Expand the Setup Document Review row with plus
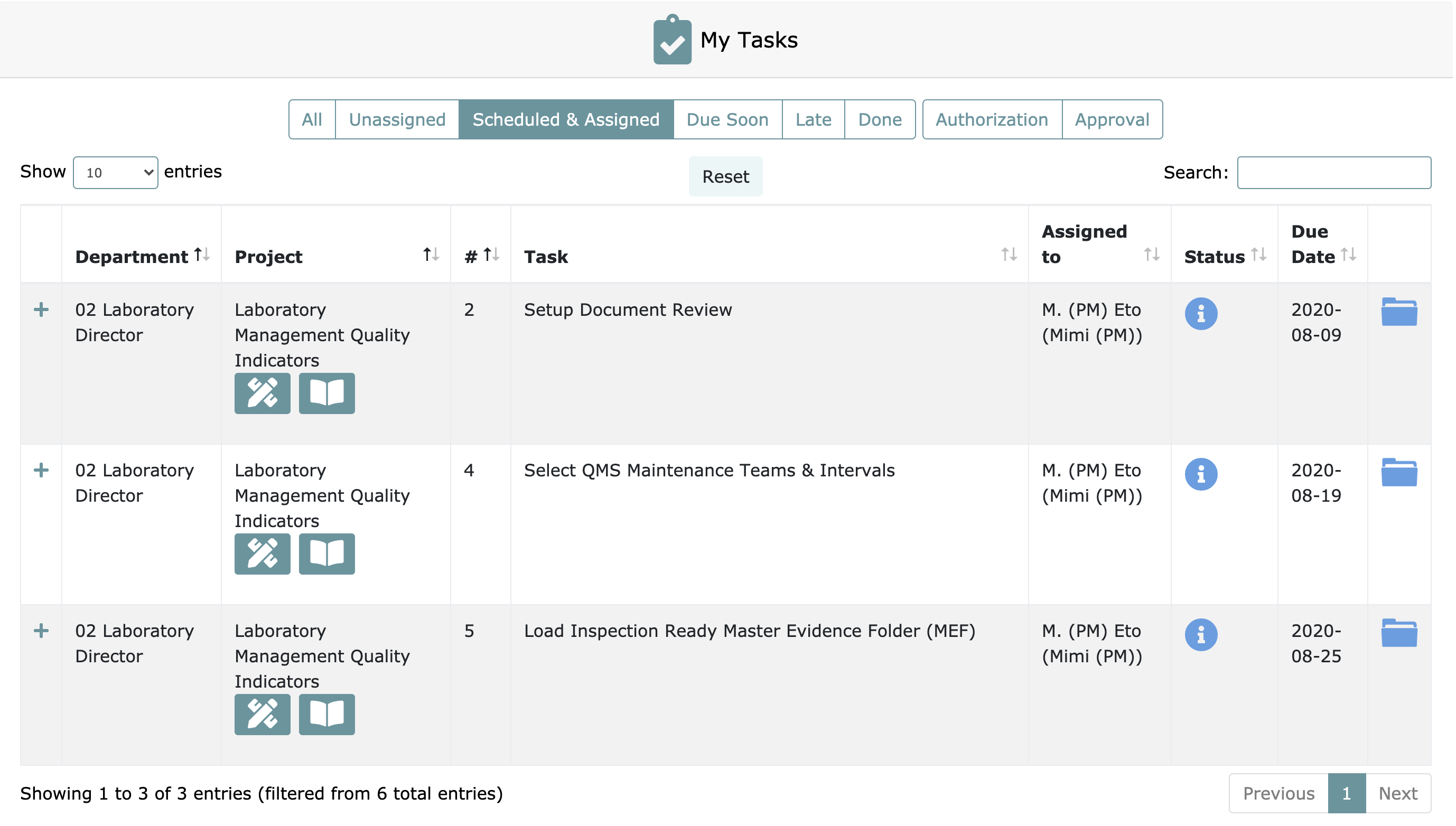The width and height of the screenshot is (1456, 826). 41,311
